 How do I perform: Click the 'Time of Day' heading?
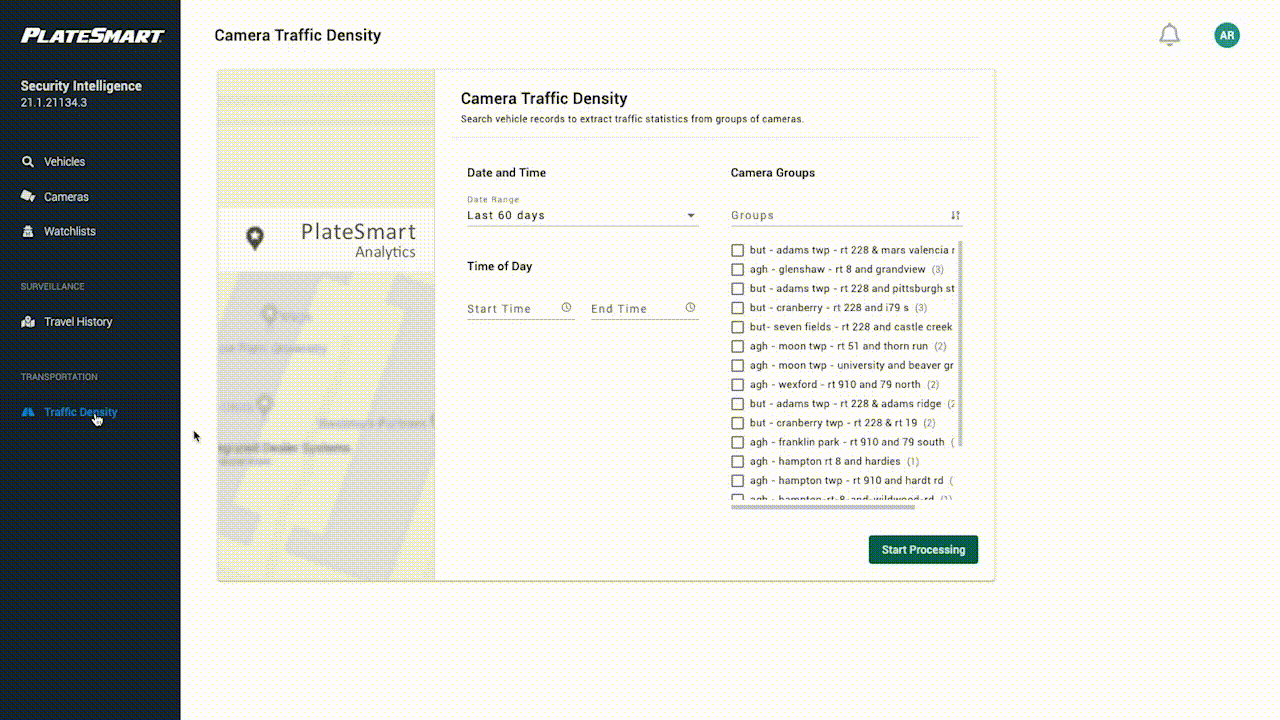(x=499, y=266)
